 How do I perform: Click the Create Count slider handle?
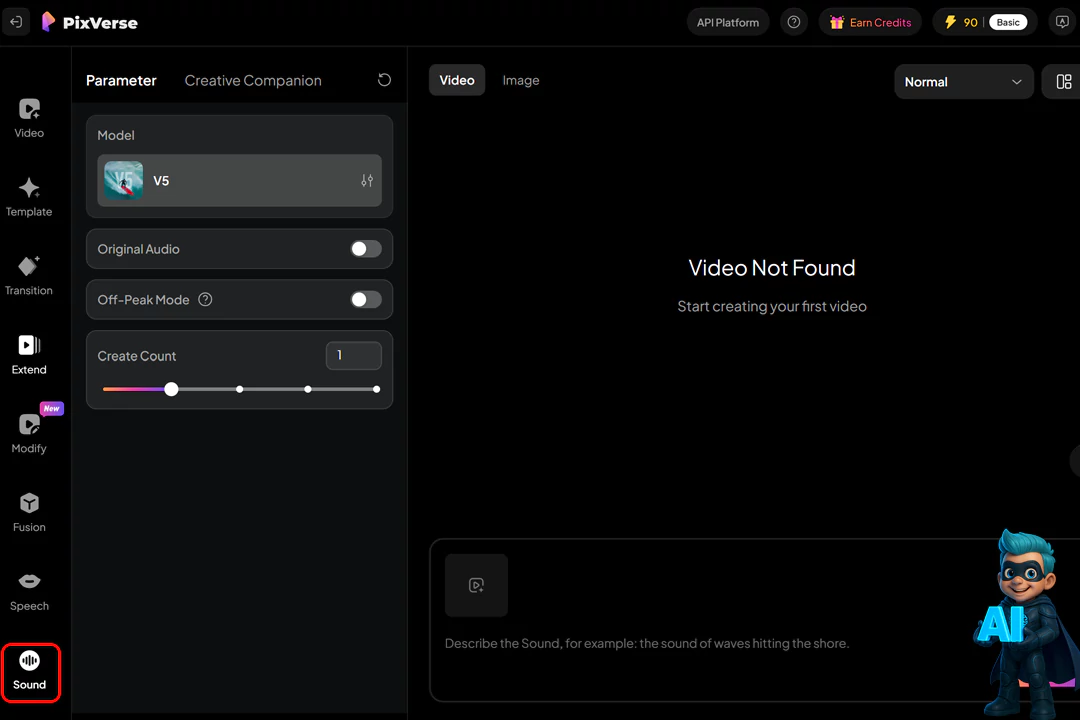pyautogui.click(x=171, y=389)
